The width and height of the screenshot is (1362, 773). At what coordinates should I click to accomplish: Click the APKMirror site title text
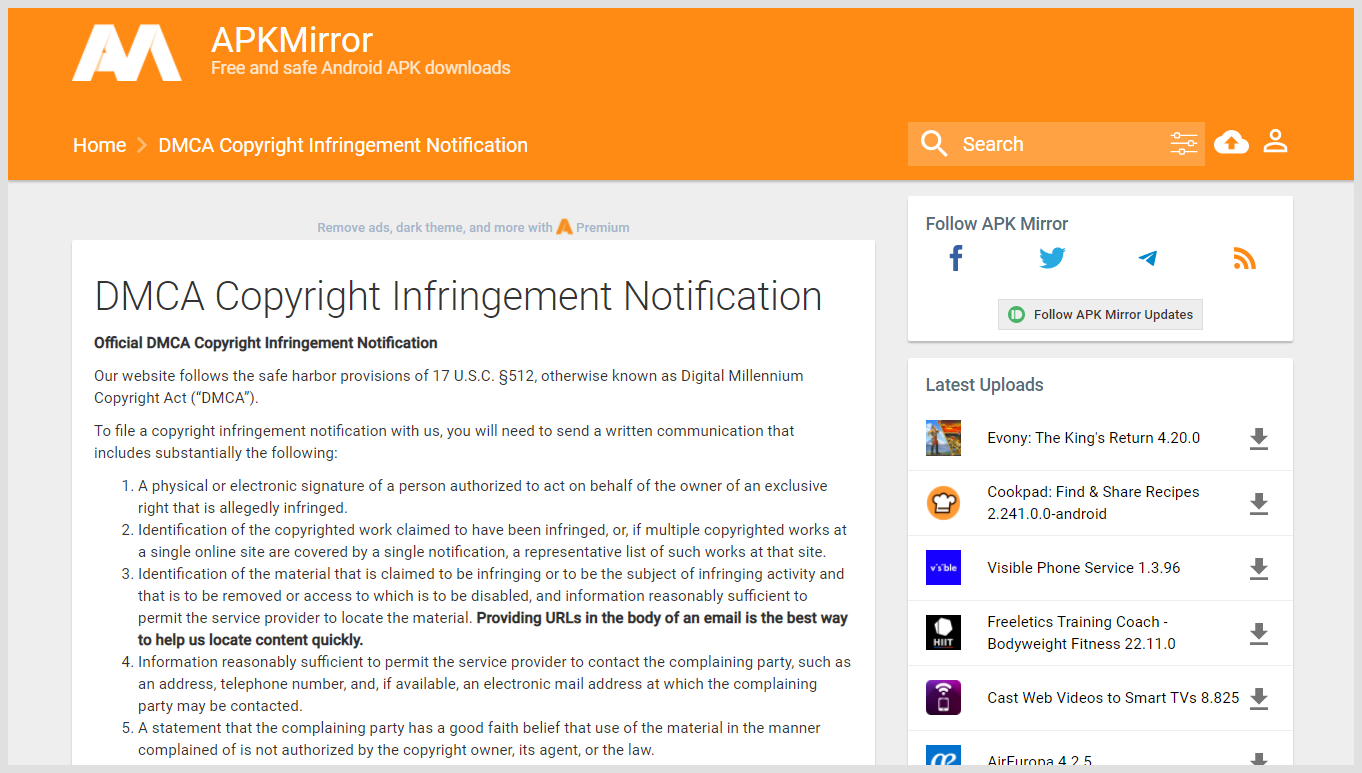click(292, 40)
